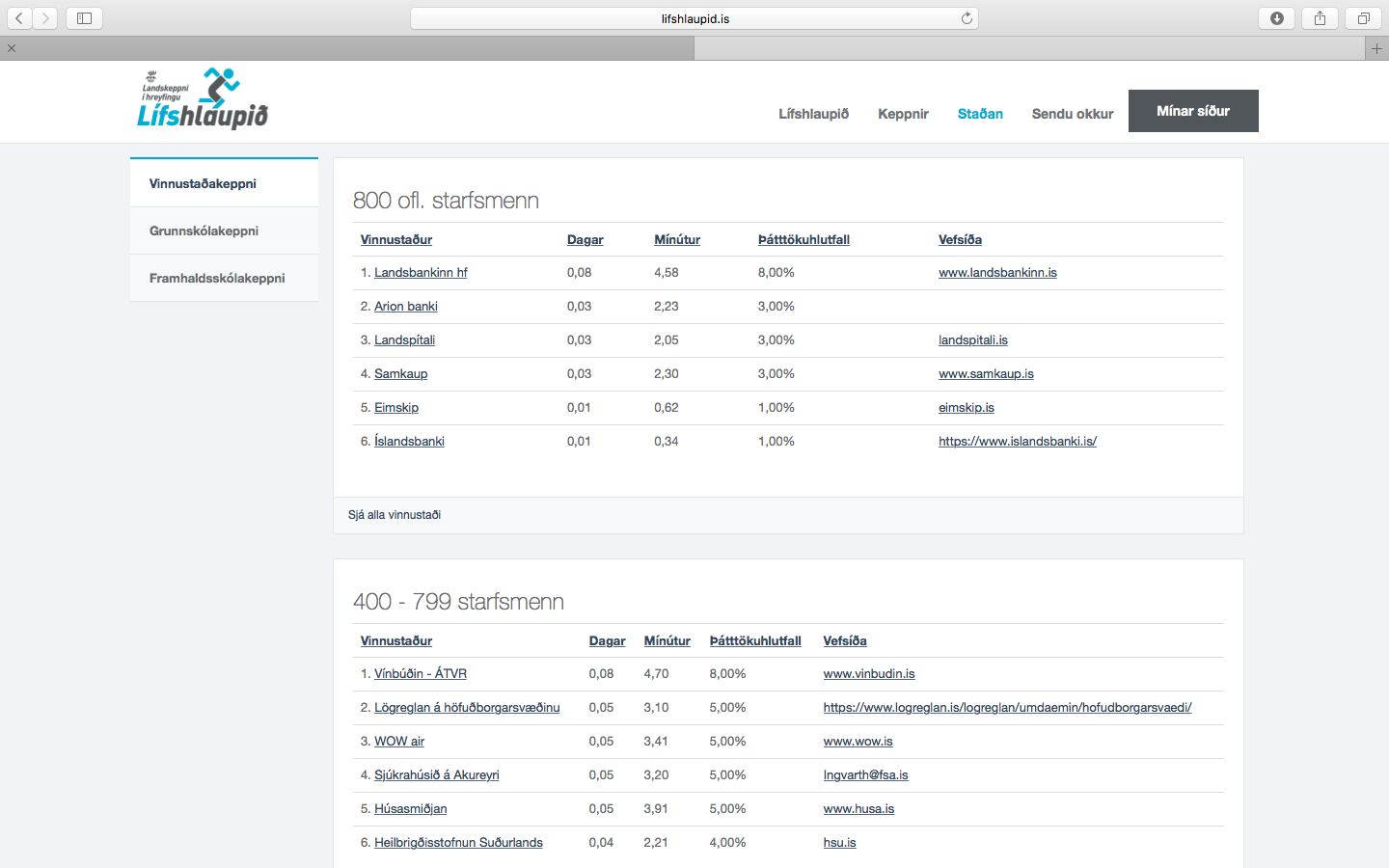The height and width of the screenshot is (868, 1389).
Task: Click the 400 - 799 starfsmenn heading
Action: 458,602
